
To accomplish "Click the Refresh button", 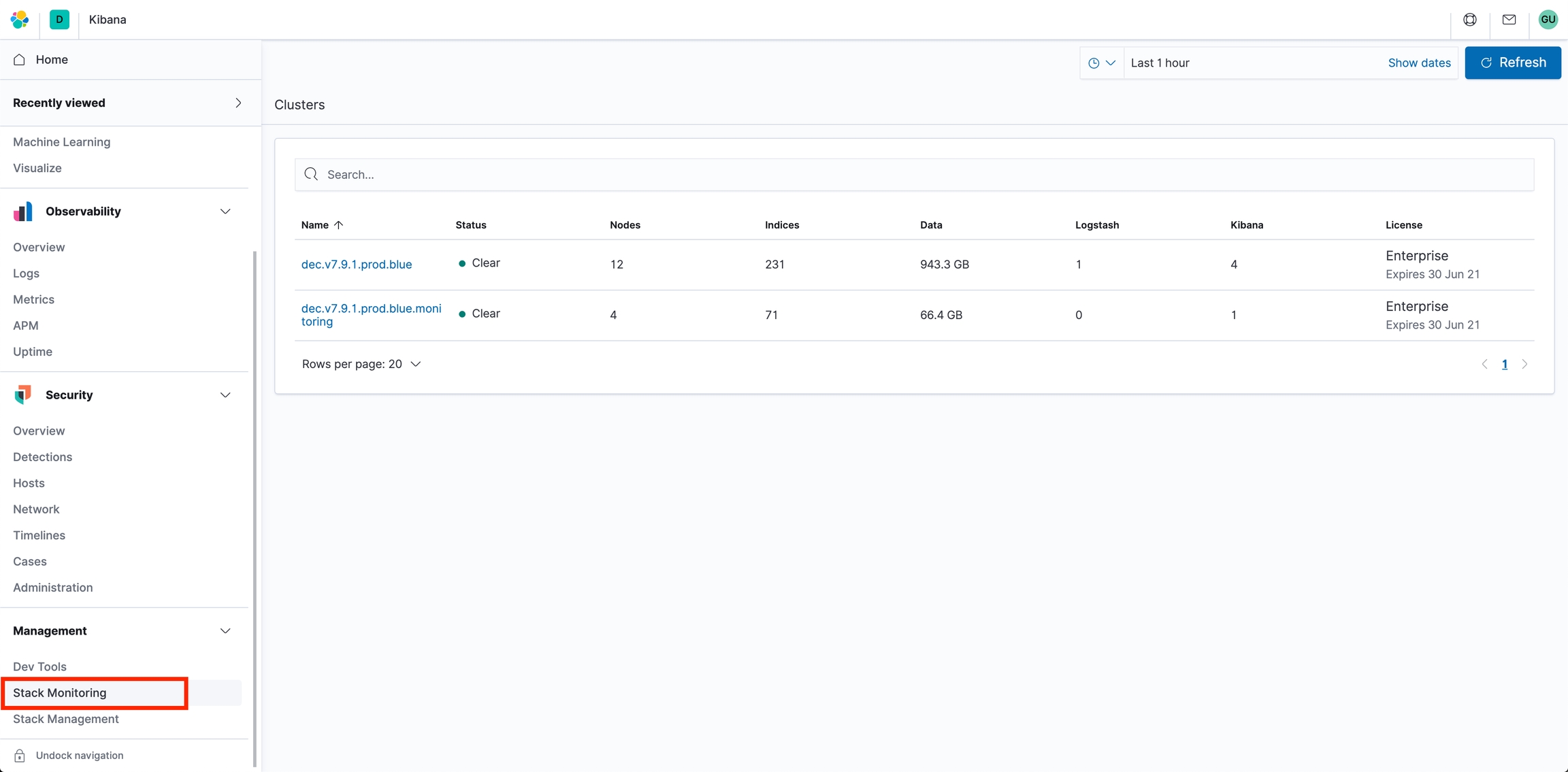I will [x=1512, y=63].
